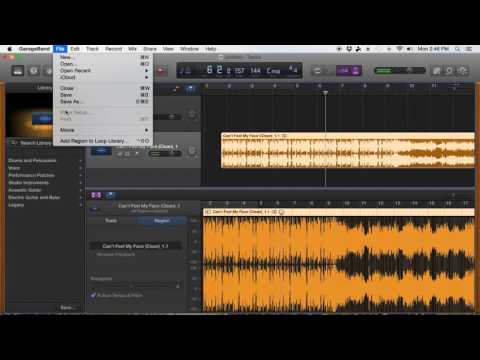
Task: Expand Open Recent submenu
Action: click(103, 70)
